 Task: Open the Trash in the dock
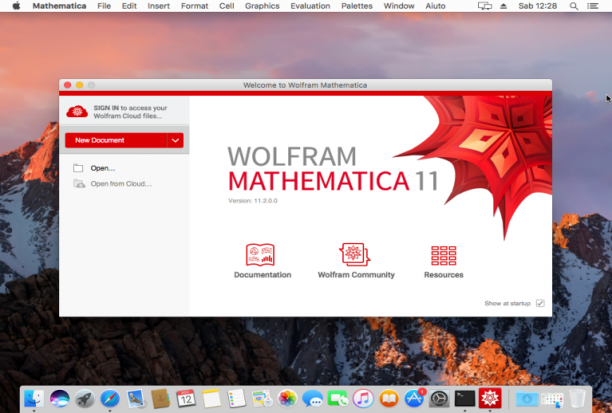click(x=577, y=399)
